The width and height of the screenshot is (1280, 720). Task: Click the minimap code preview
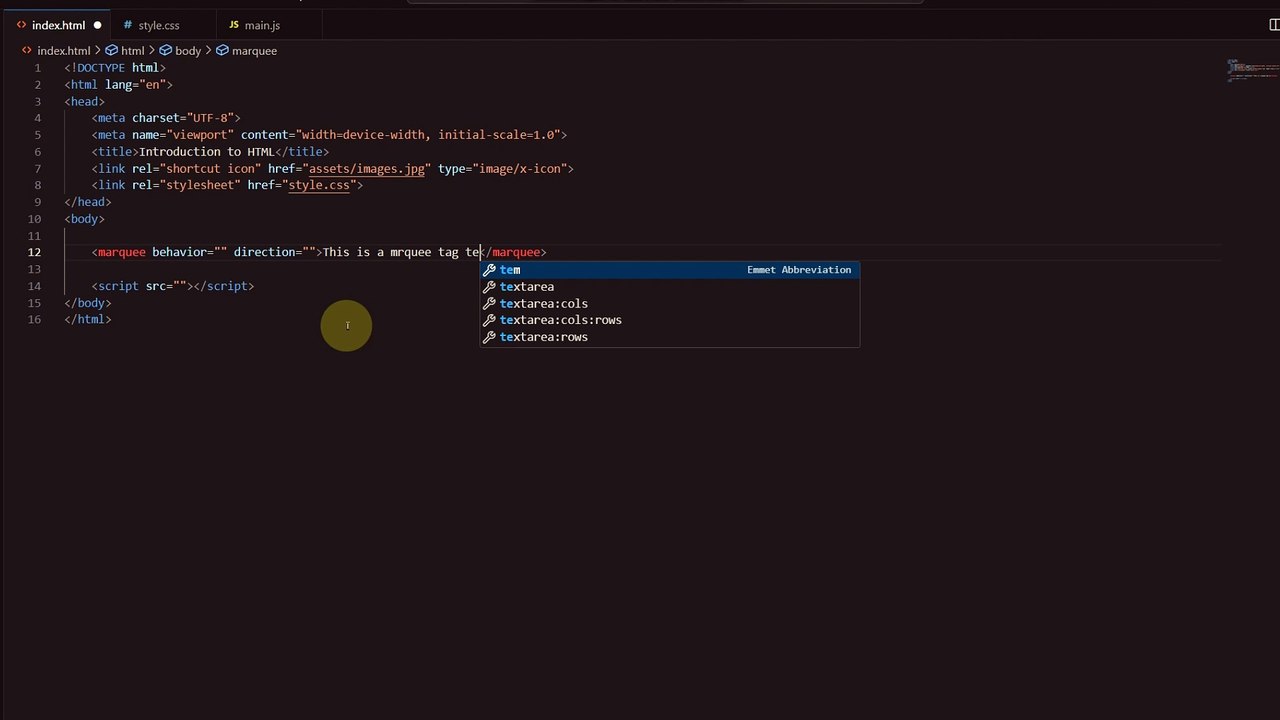click(1252, 70)
